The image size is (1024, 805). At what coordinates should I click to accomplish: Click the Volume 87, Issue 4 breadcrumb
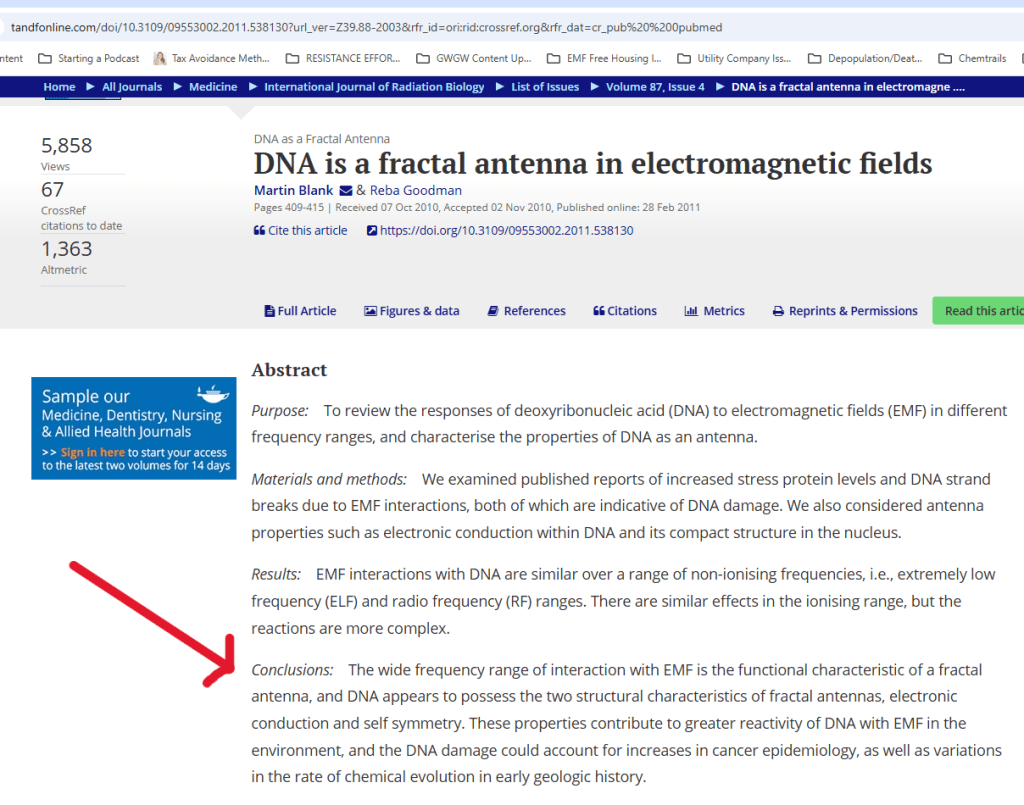(x=655, y=87)
